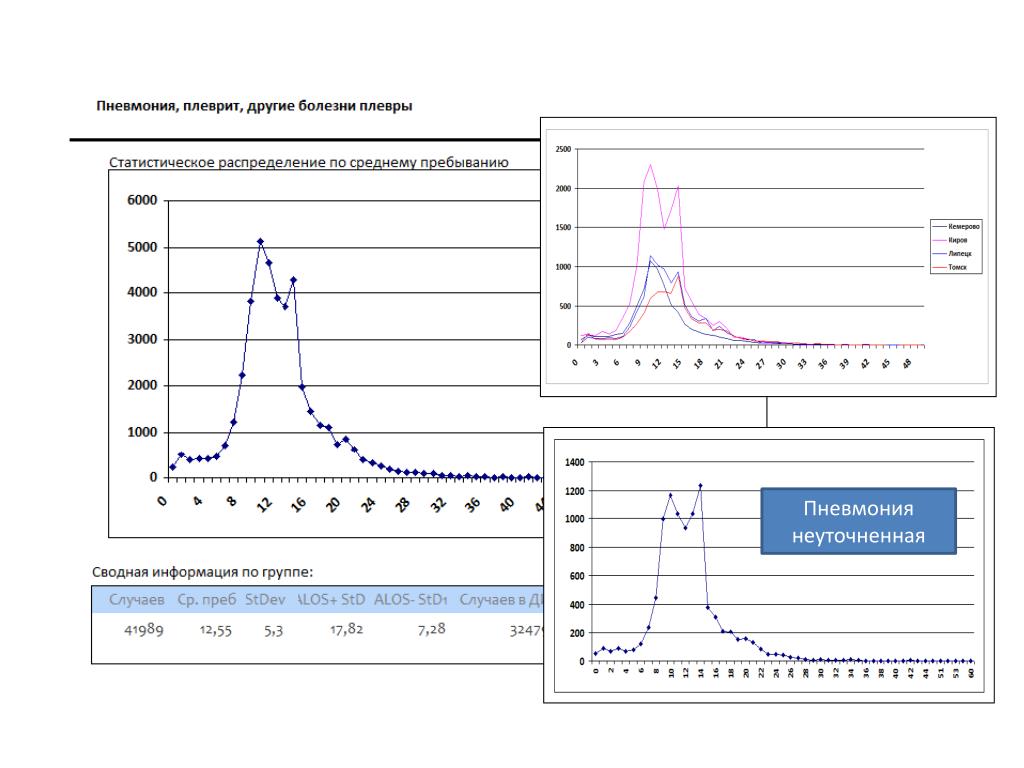1024x768 pixels.
Task: Click the x-axis label 28 on main chart
Action: coord(403,505)
